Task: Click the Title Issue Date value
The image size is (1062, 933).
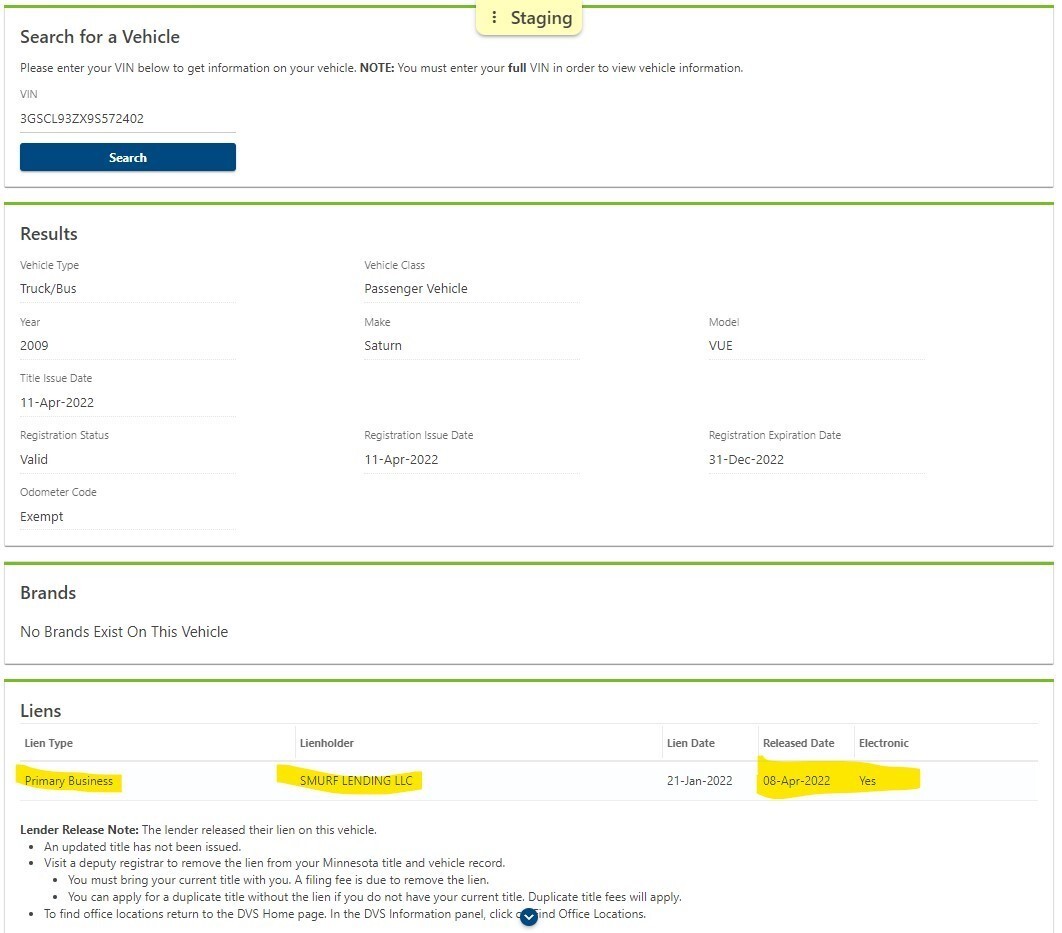Action: tap(127, 403)
